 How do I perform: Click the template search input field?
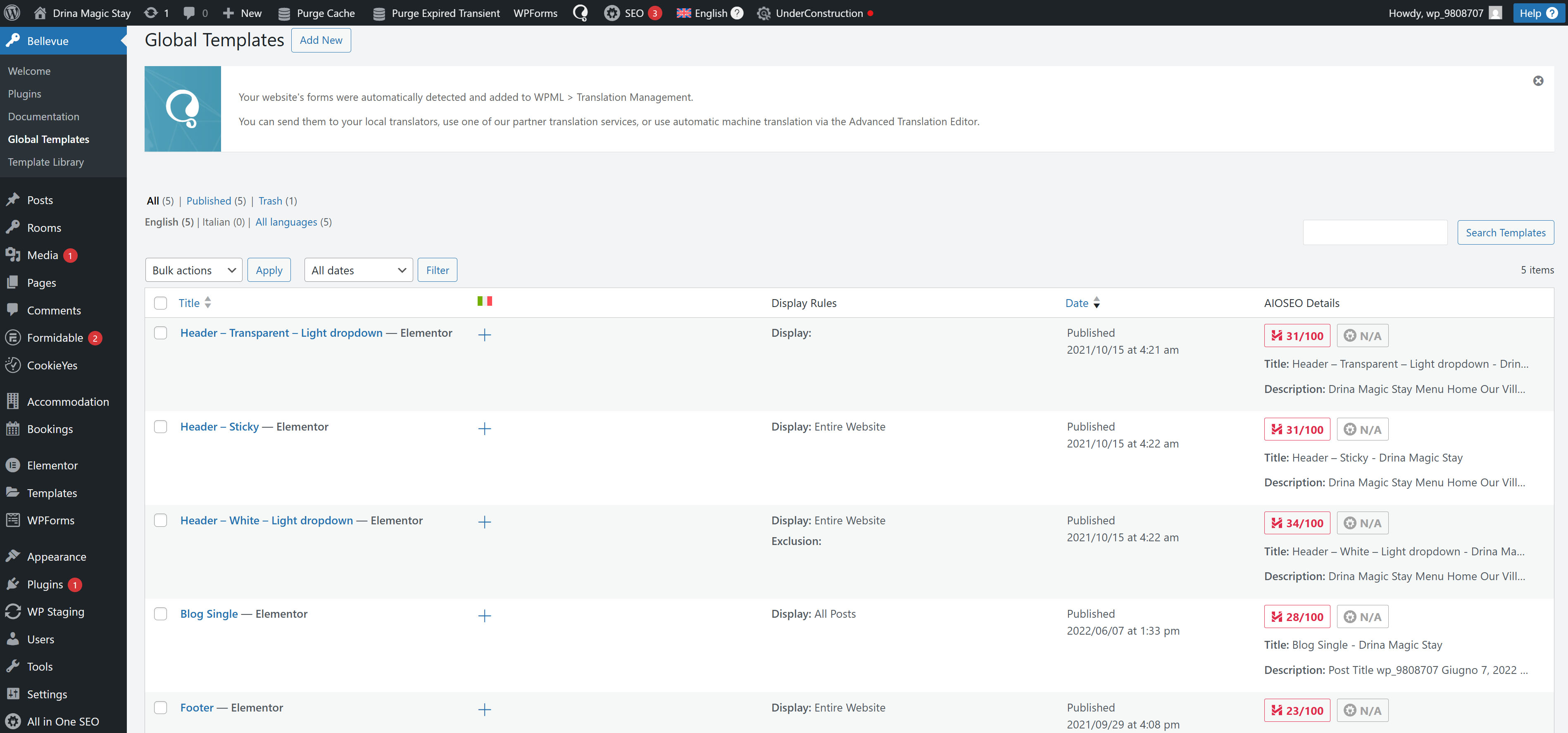click(x=1375, y=233)
